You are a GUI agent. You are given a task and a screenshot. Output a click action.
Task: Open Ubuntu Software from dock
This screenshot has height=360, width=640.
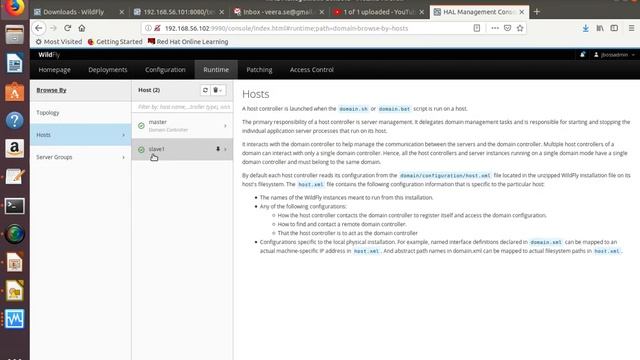[x=14, y=92]
